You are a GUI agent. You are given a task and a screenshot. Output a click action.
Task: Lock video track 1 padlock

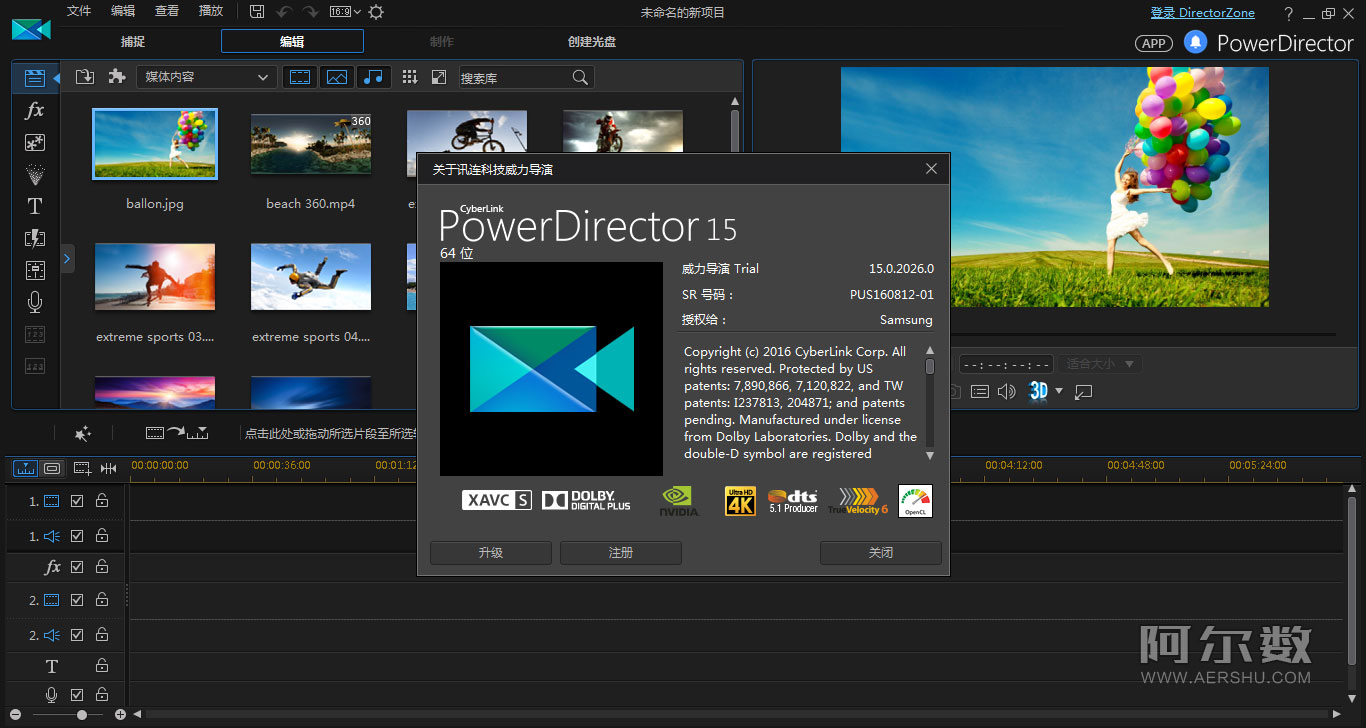click(x=102, y=500)
